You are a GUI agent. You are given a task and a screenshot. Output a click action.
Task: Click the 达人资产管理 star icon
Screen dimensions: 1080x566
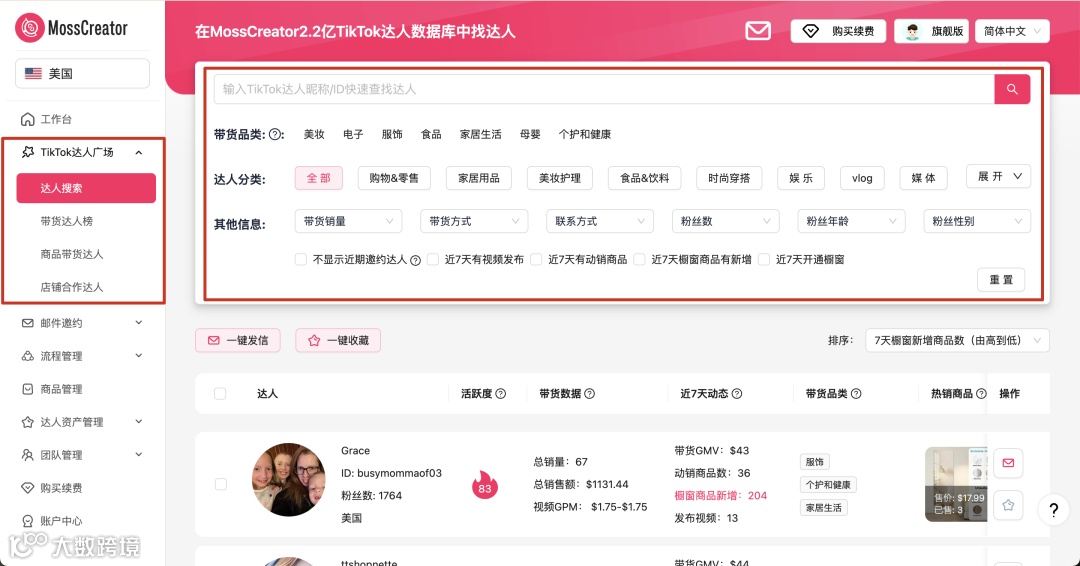(x=28, y=422)
